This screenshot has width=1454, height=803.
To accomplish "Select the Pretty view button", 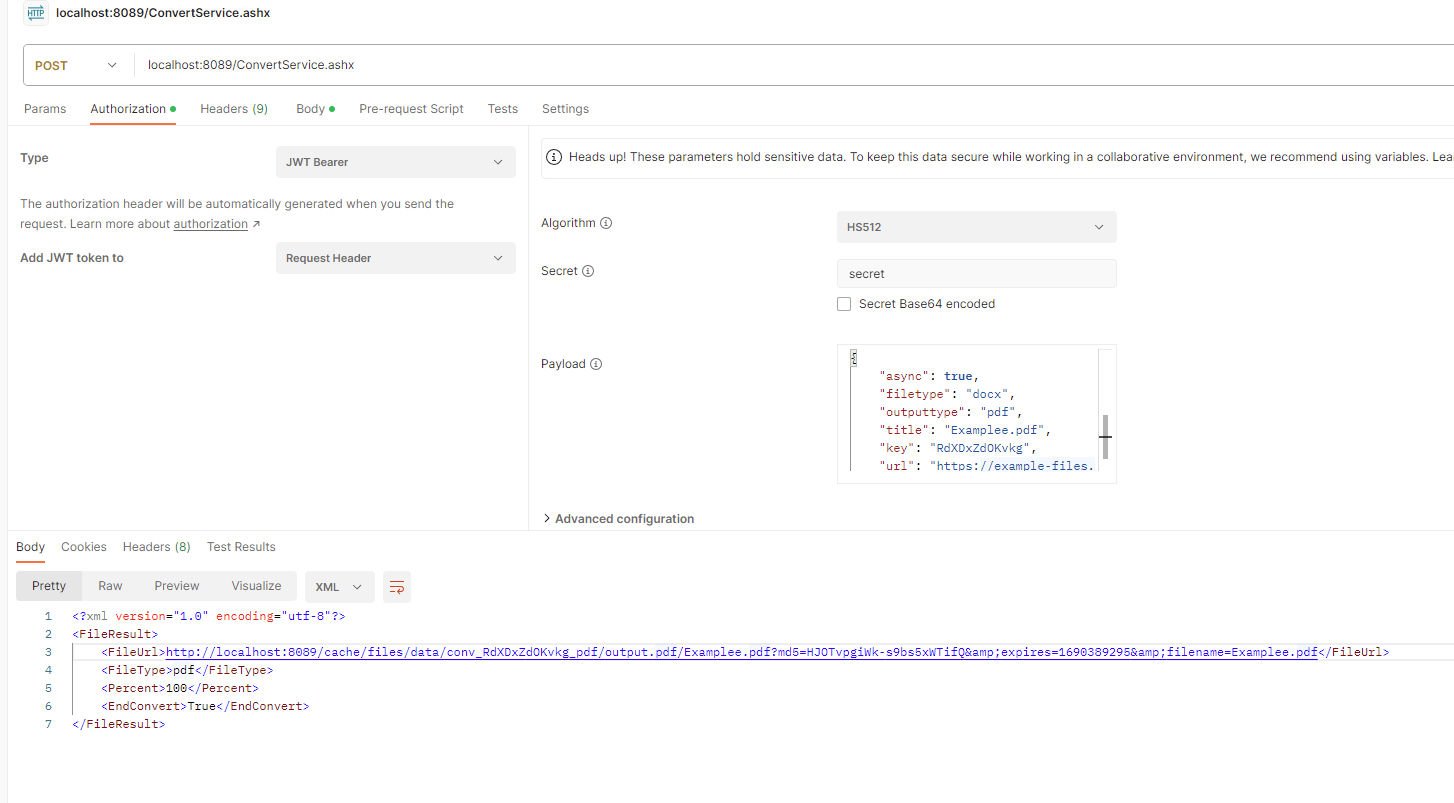I will [49, 586].
